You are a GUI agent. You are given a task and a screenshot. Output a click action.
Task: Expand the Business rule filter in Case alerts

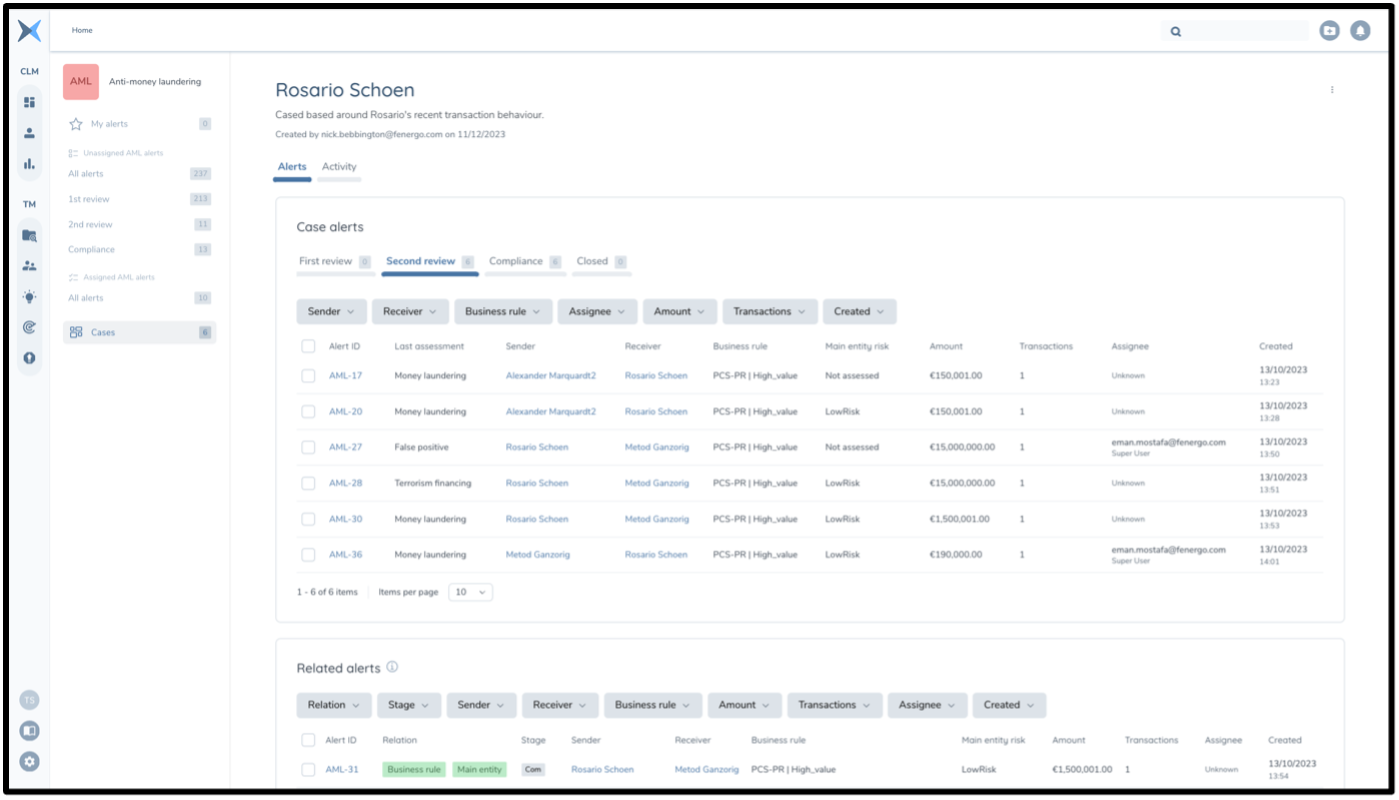point(503,312)
